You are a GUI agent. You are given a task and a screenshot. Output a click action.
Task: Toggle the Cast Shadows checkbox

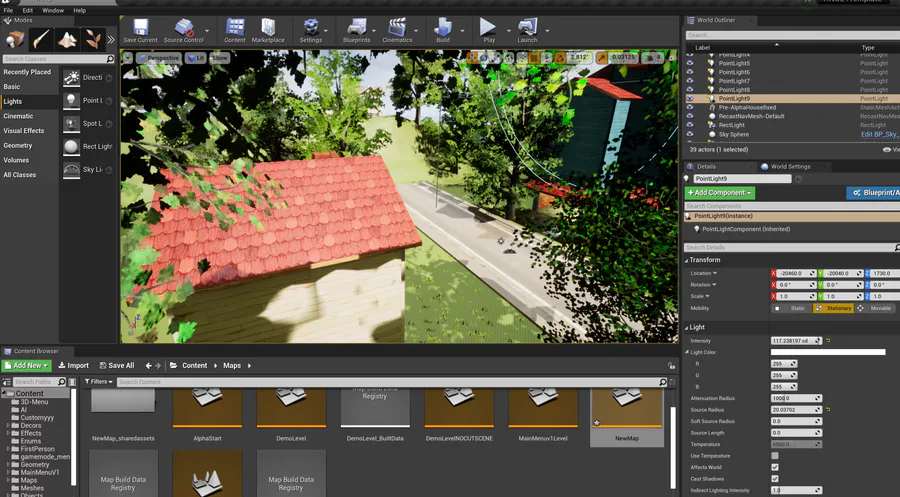click(775, 479)
